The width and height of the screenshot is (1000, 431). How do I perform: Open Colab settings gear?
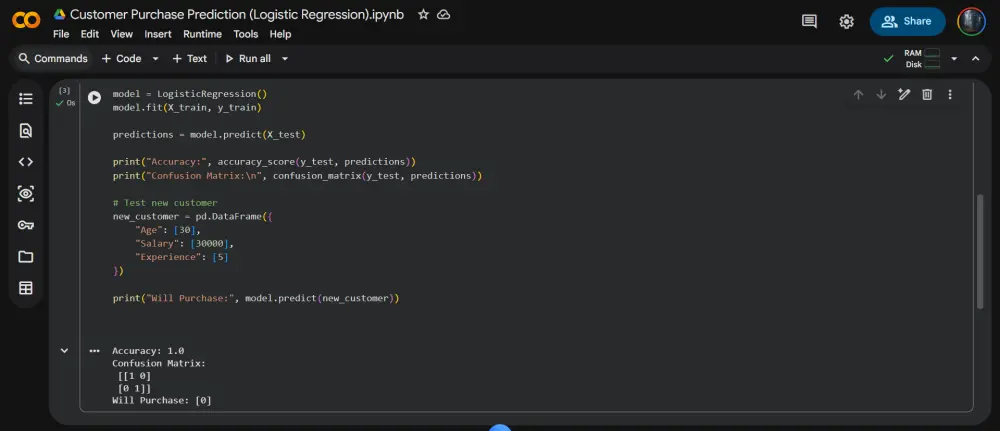pos(847,21)
